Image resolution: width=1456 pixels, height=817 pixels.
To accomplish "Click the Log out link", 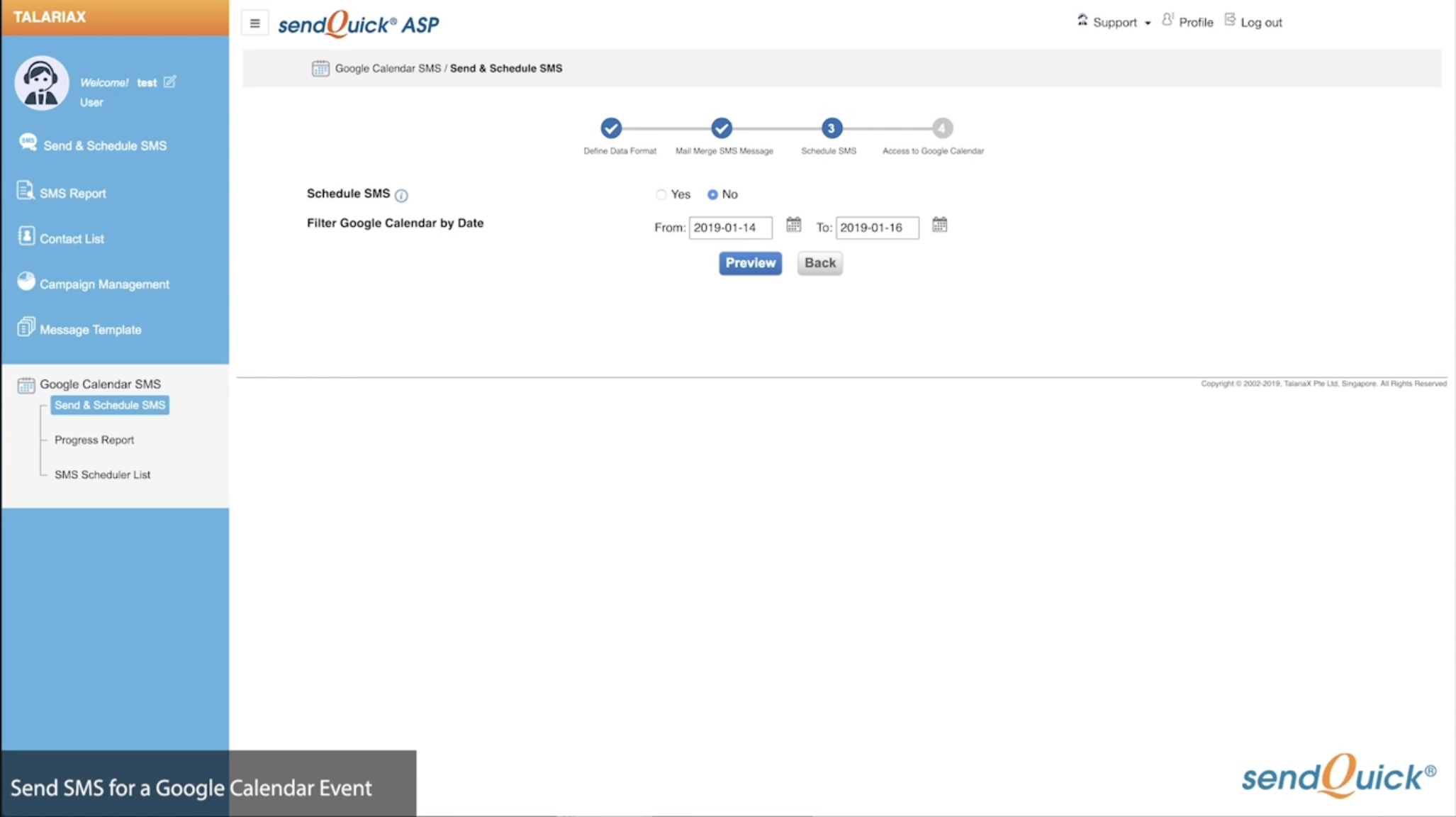I will (1261, 23).
